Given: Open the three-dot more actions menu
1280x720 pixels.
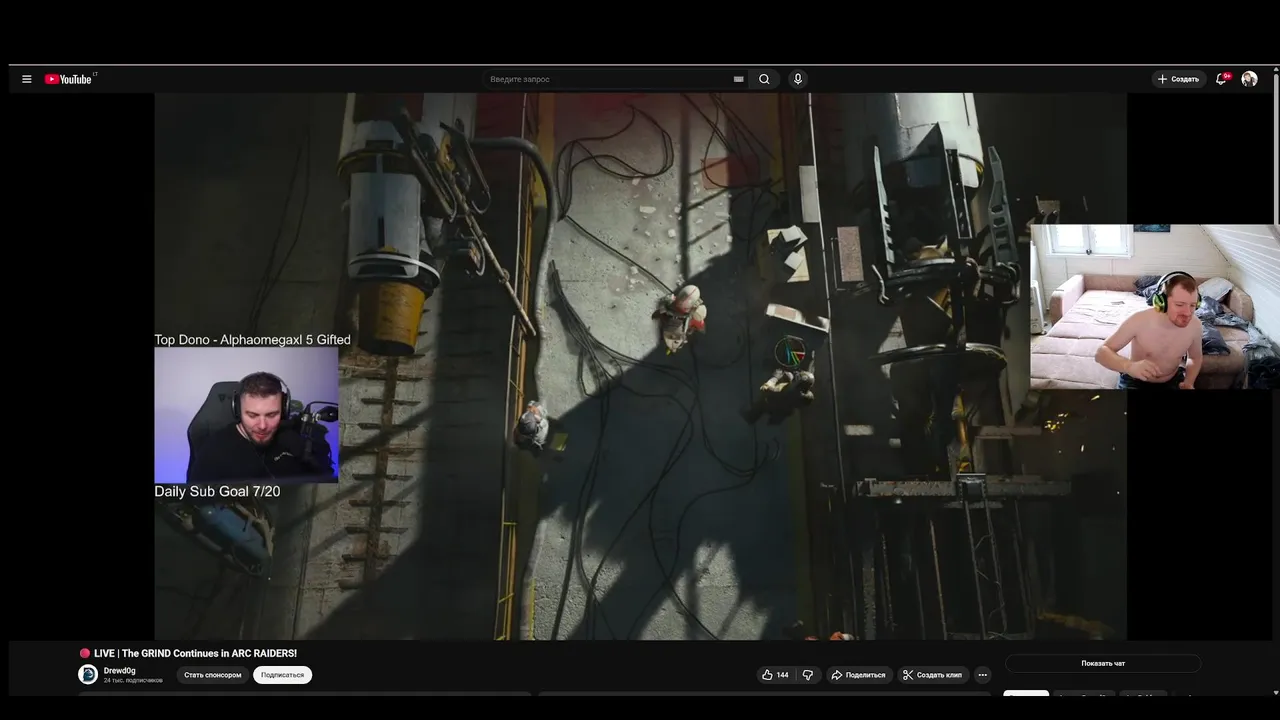Looking at the screenshot, I should click(983, 675).
